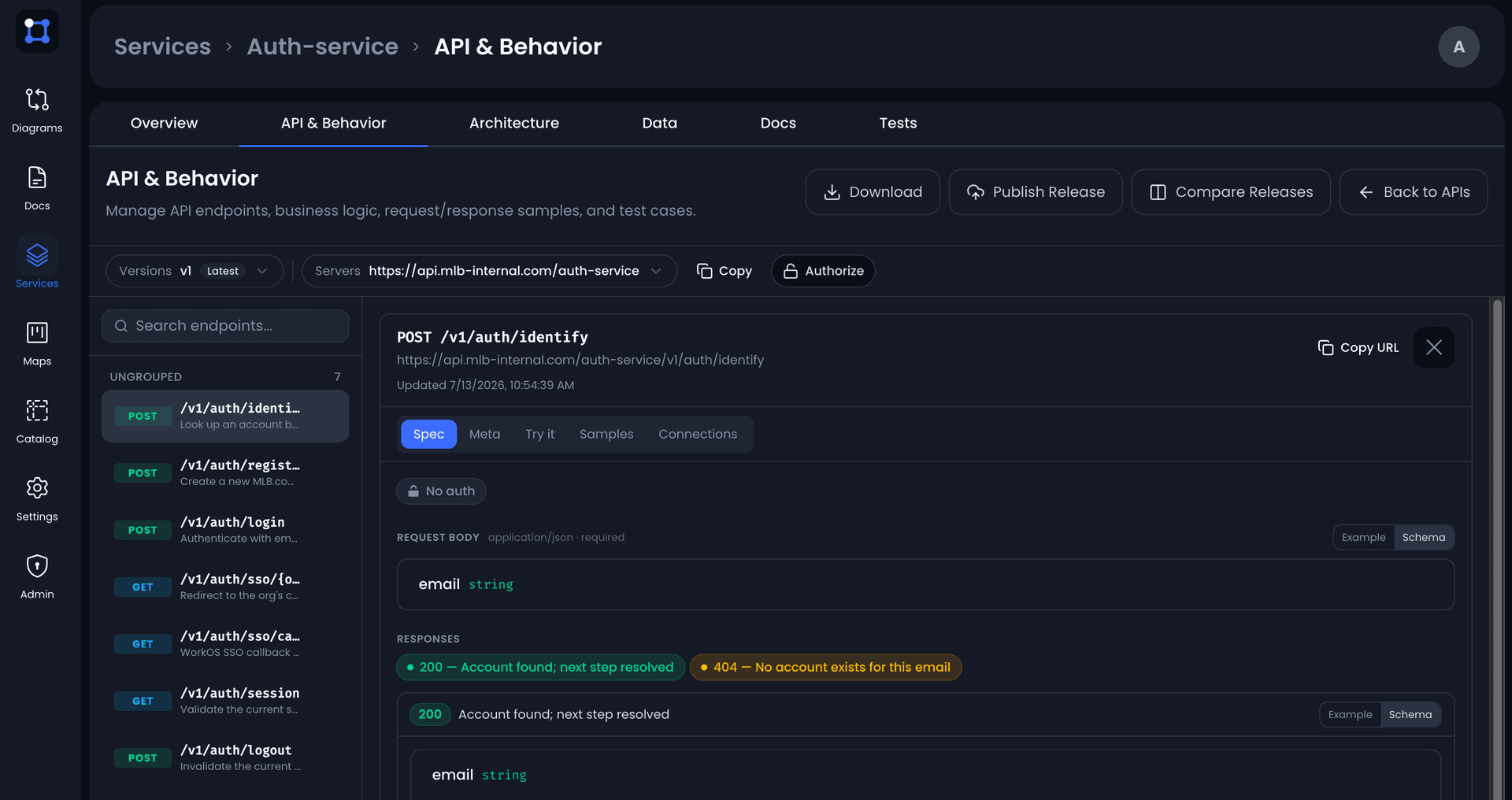
Task: Open the Samples sub-tab
Action: point(606,434)
